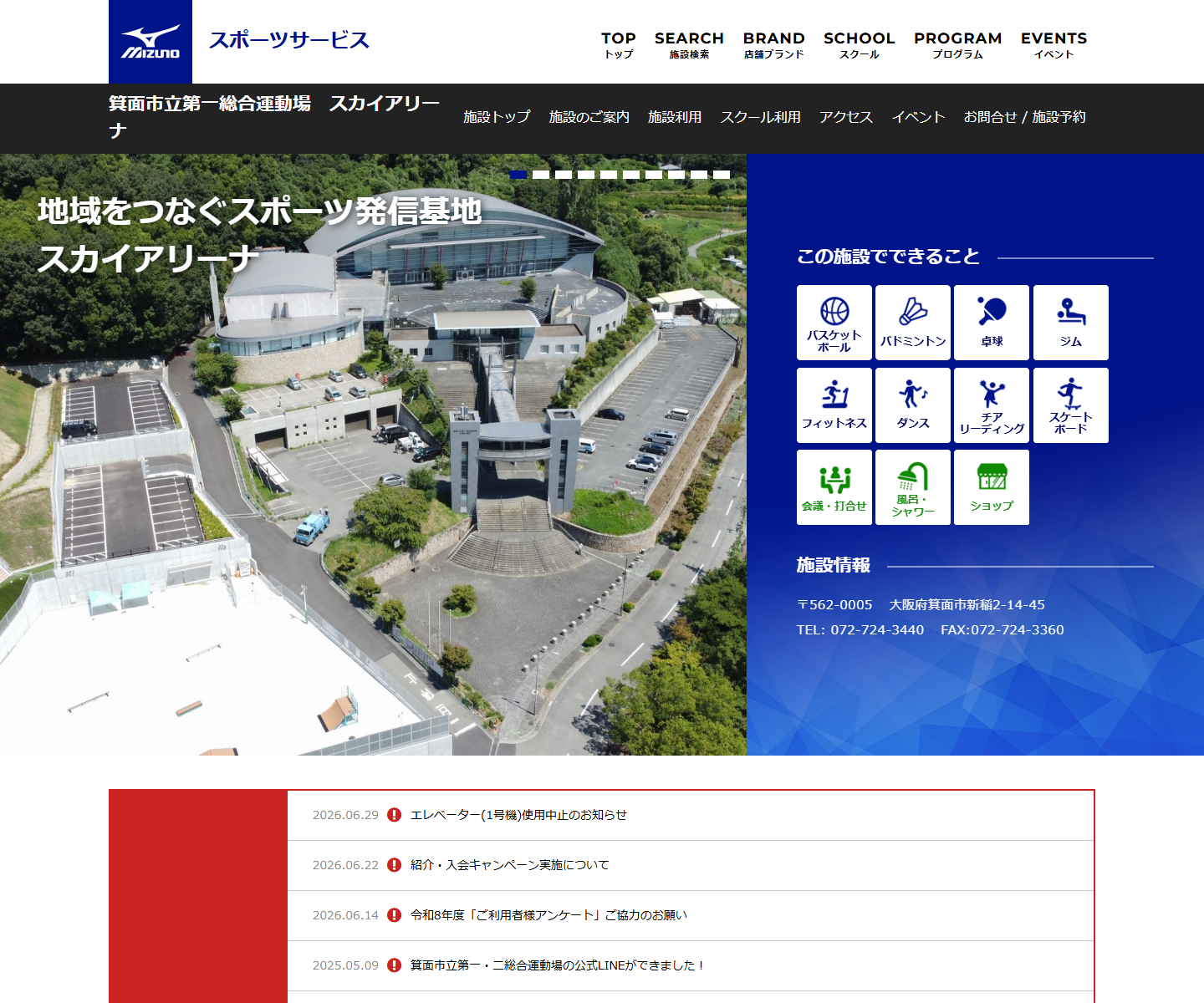Click FAX:072-724-3360 text
Viewport: 1204px width, 1003px height.
1002,630
